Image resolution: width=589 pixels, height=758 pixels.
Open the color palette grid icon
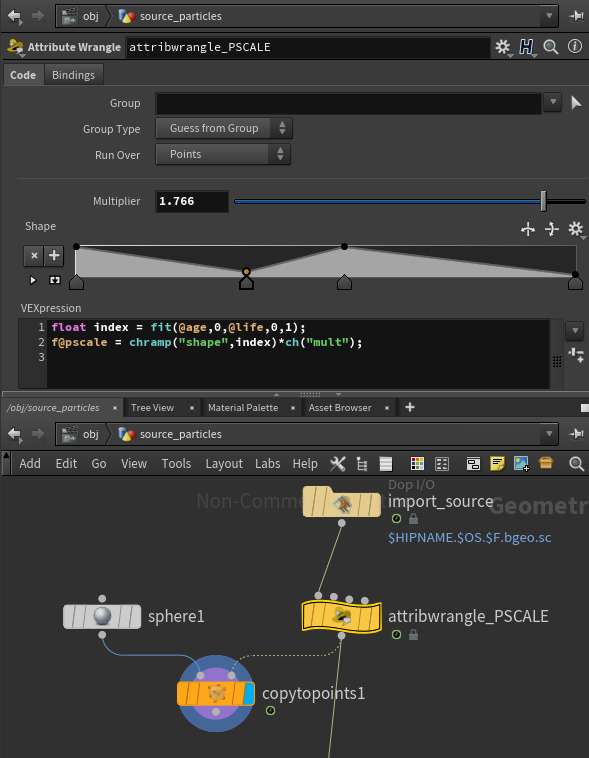(x=417, y=464)
